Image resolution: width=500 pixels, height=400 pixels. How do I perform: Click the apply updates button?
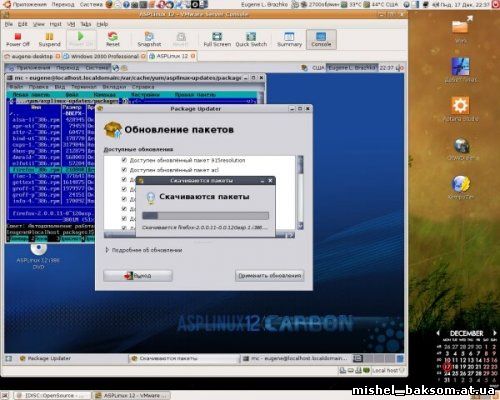[269, 276]
